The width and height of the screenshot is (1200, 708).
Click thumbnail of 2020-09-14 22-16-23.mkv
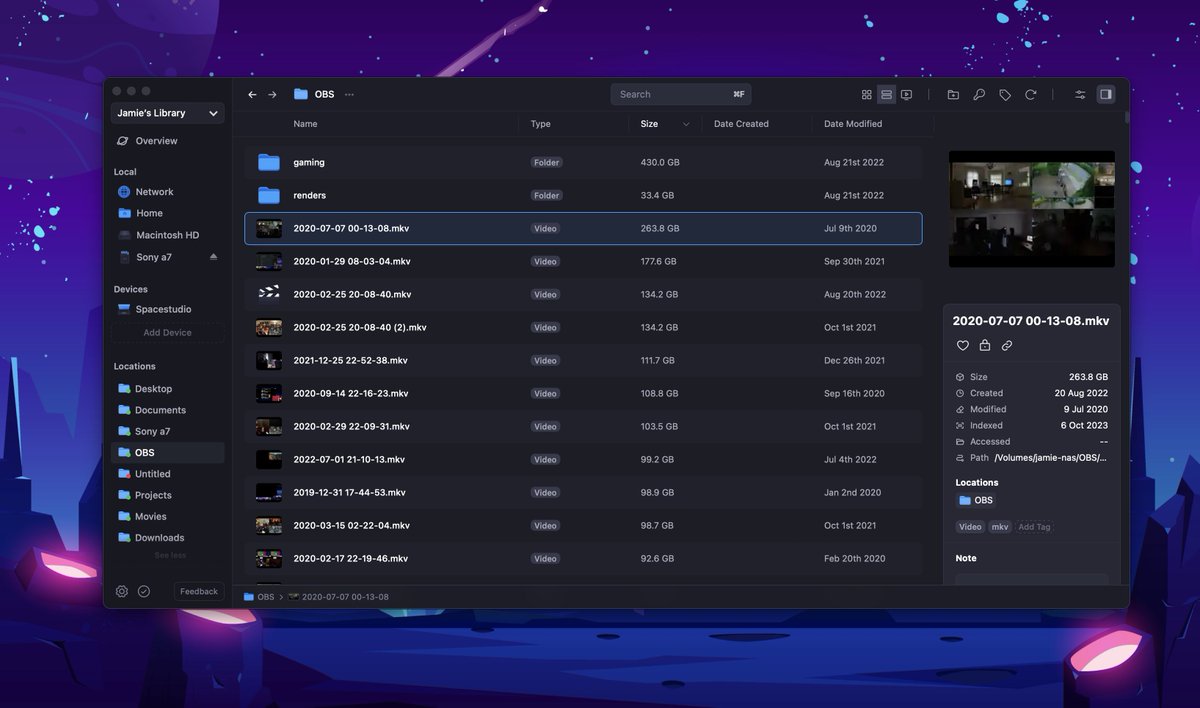pos(269,393)
